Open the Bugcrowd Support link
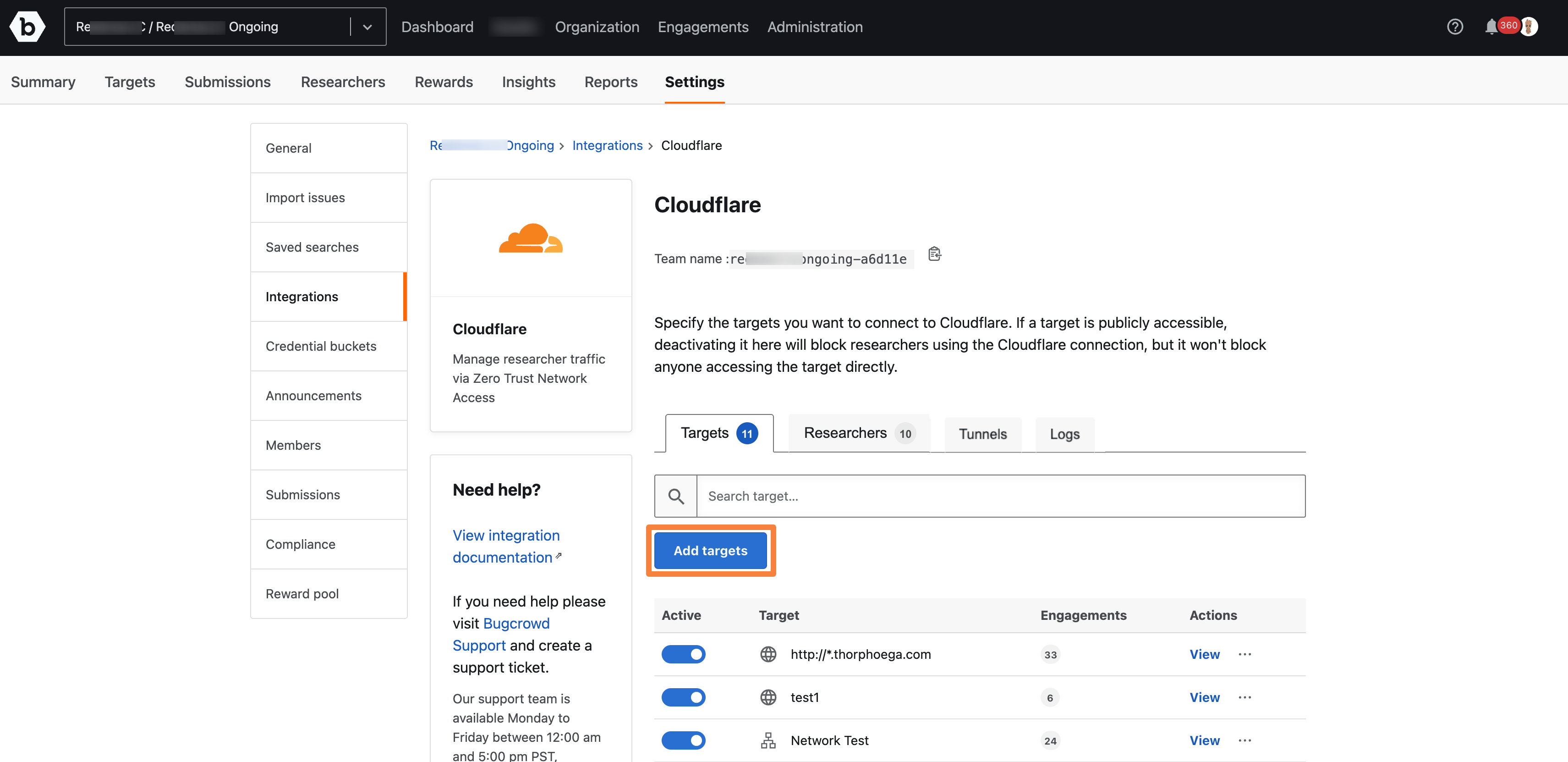This screenshot has height=762, width=1568. coord(501,635)
